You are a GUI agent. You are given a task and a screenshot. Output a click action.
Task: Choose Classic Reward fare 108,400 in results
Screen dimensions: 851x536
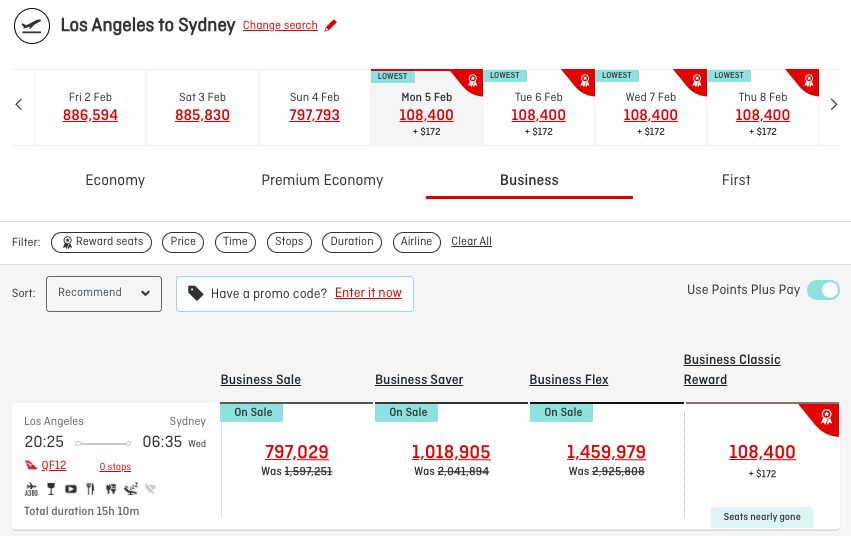coord(762,452)
